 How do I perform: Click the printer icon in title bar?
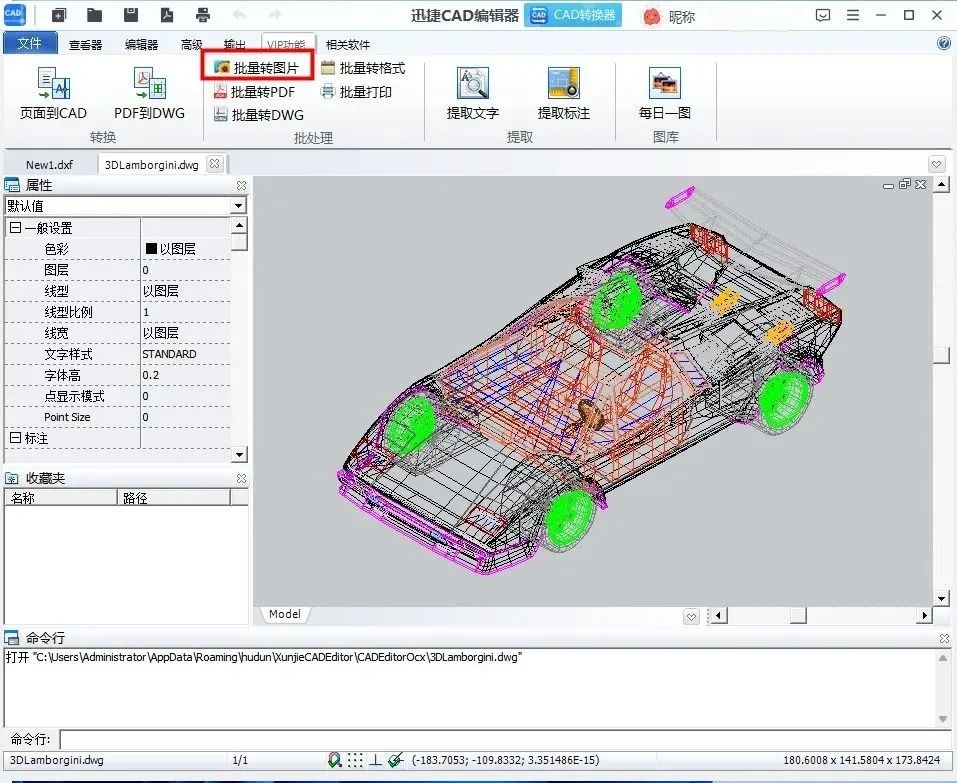coord(203,15)
